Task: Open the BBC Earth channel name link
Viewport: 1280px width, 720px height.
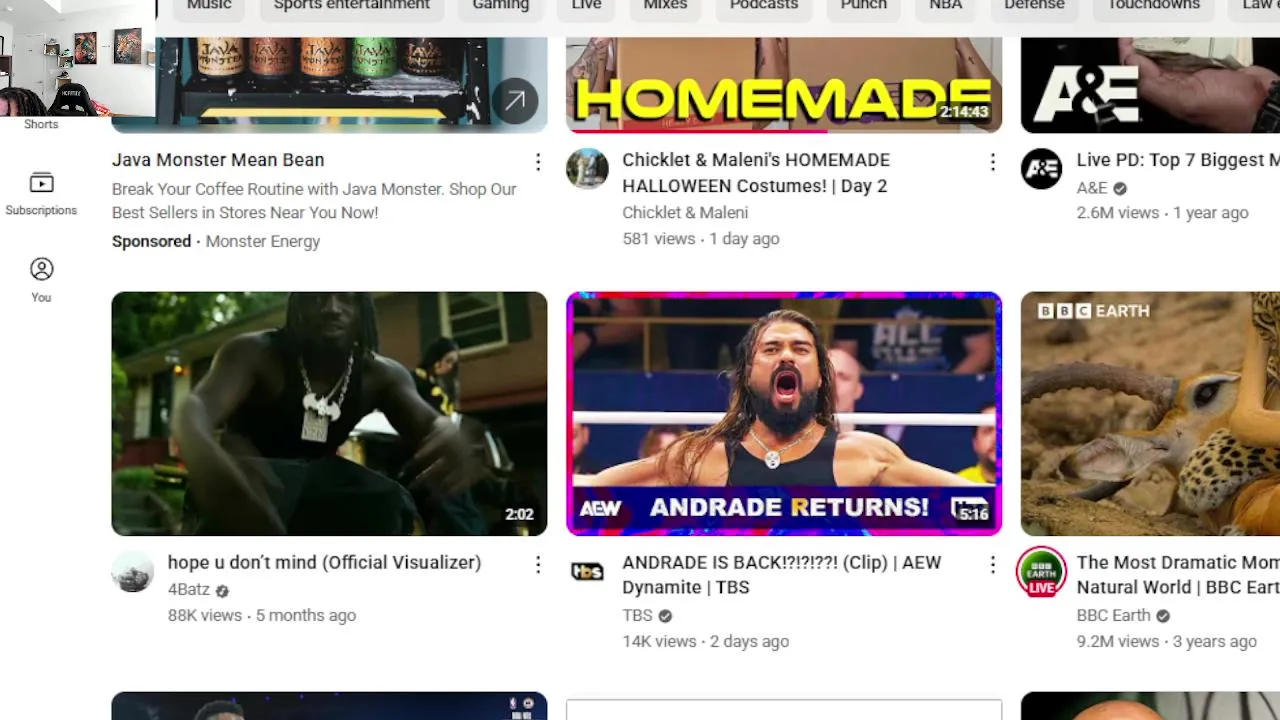Action: [1113, 616]
